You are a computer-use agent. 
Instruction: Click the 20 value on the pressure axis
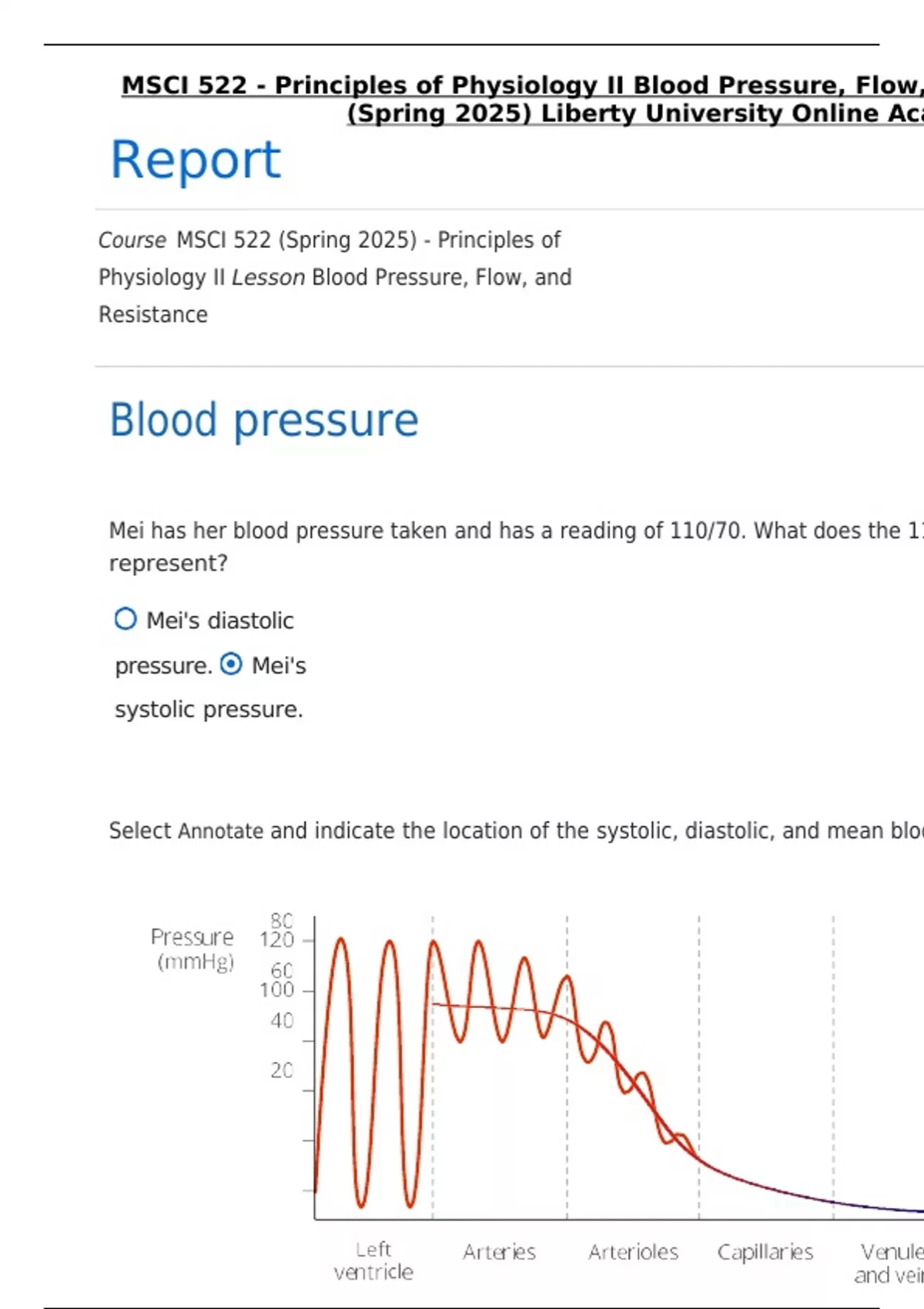(282, 1070)
